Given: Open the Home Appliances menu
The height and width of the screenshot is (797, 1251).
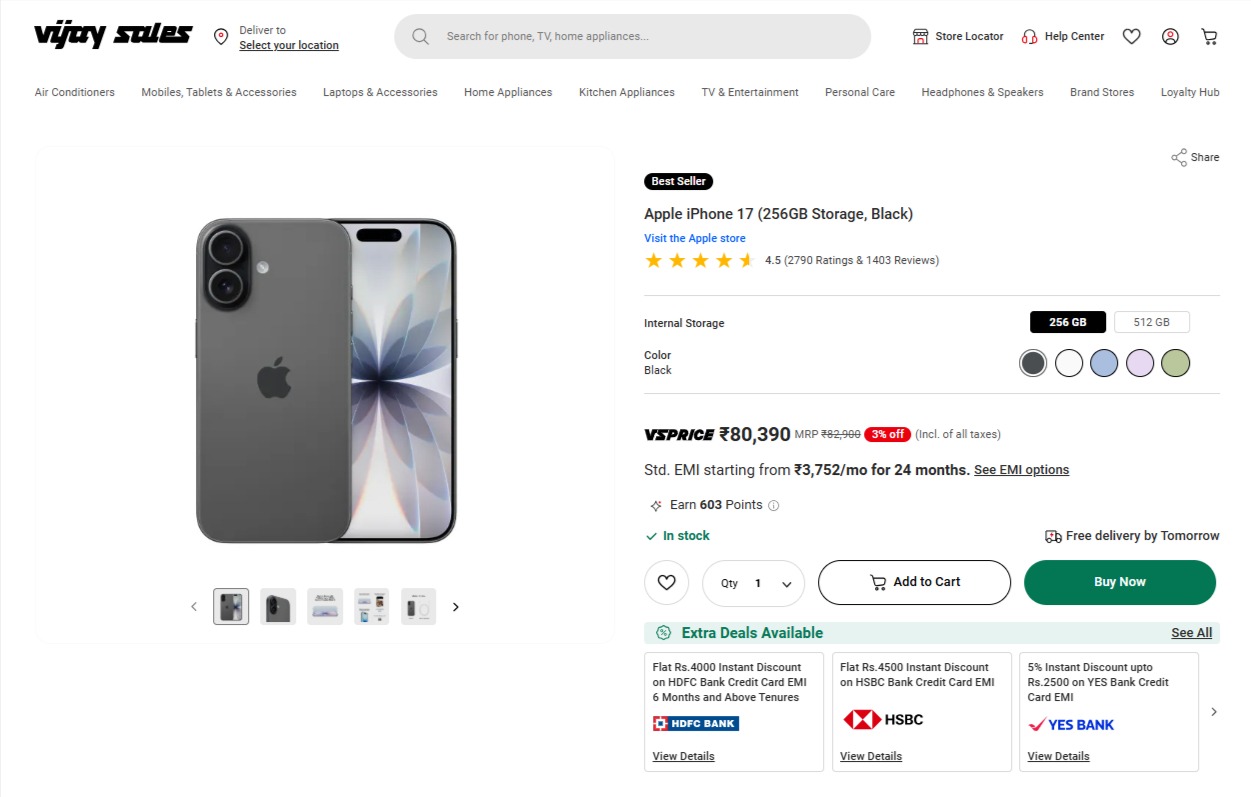Looking at the screenshot, I should point(507,92).
